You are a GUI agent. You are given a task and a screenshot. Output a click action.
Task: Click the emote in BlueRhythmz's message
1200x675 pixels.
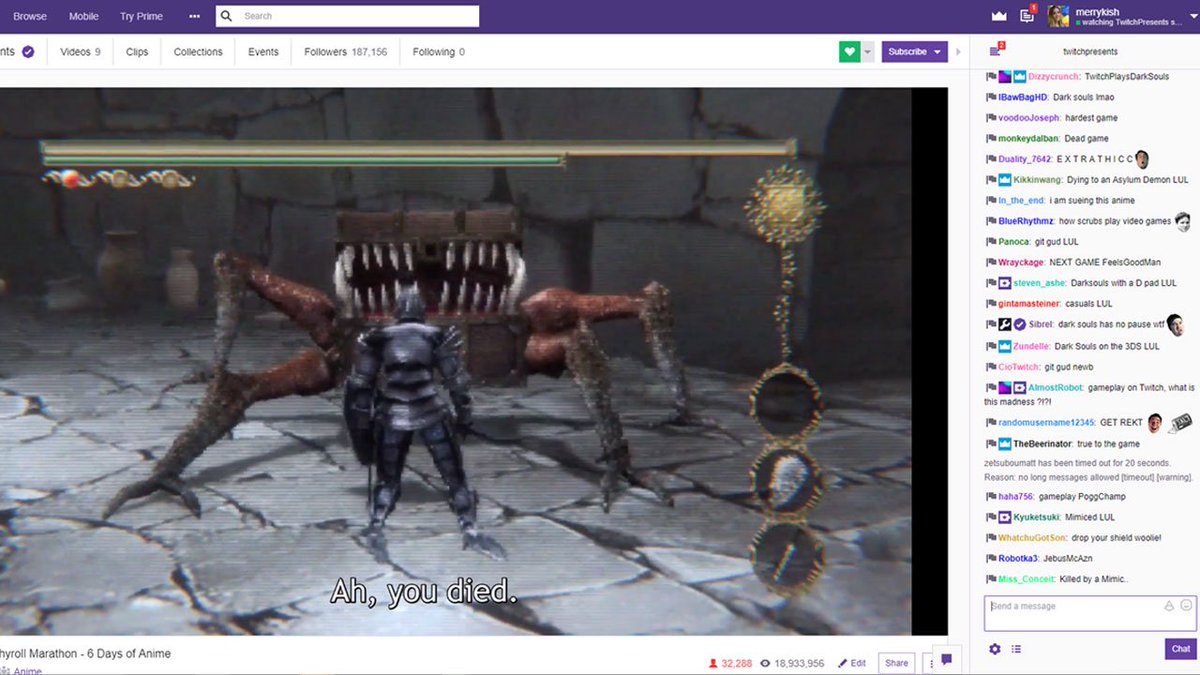point(1183,221)
